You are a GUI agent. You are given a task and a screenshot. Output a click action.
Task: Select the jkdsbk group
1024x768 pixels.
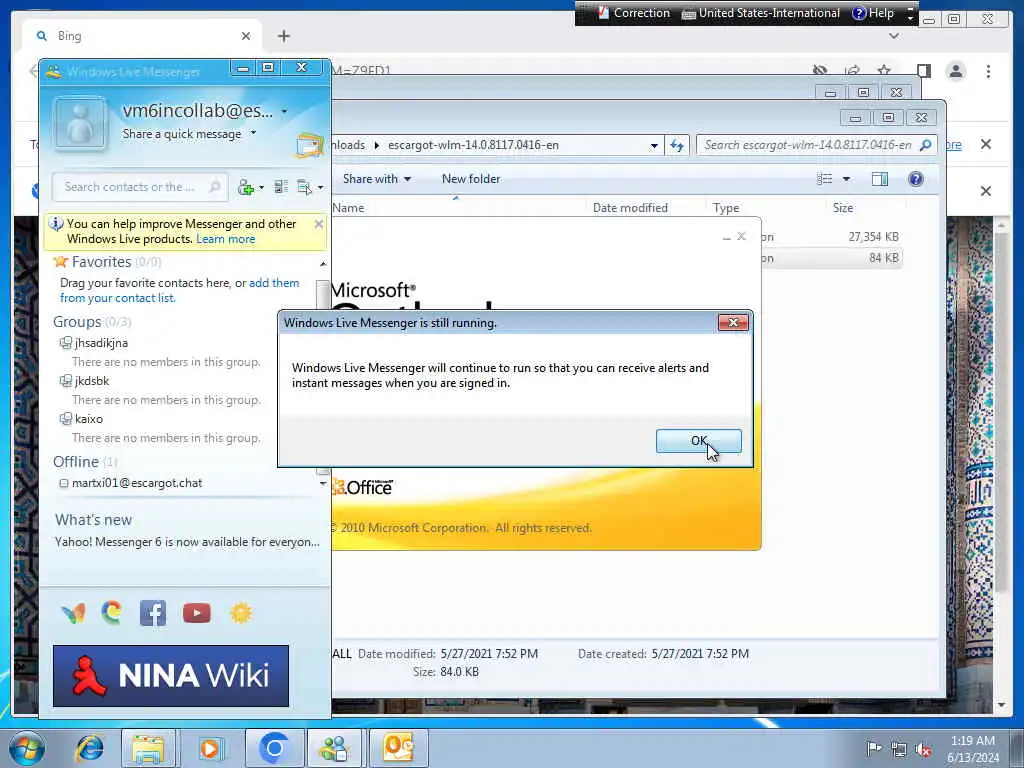point(91,381)
